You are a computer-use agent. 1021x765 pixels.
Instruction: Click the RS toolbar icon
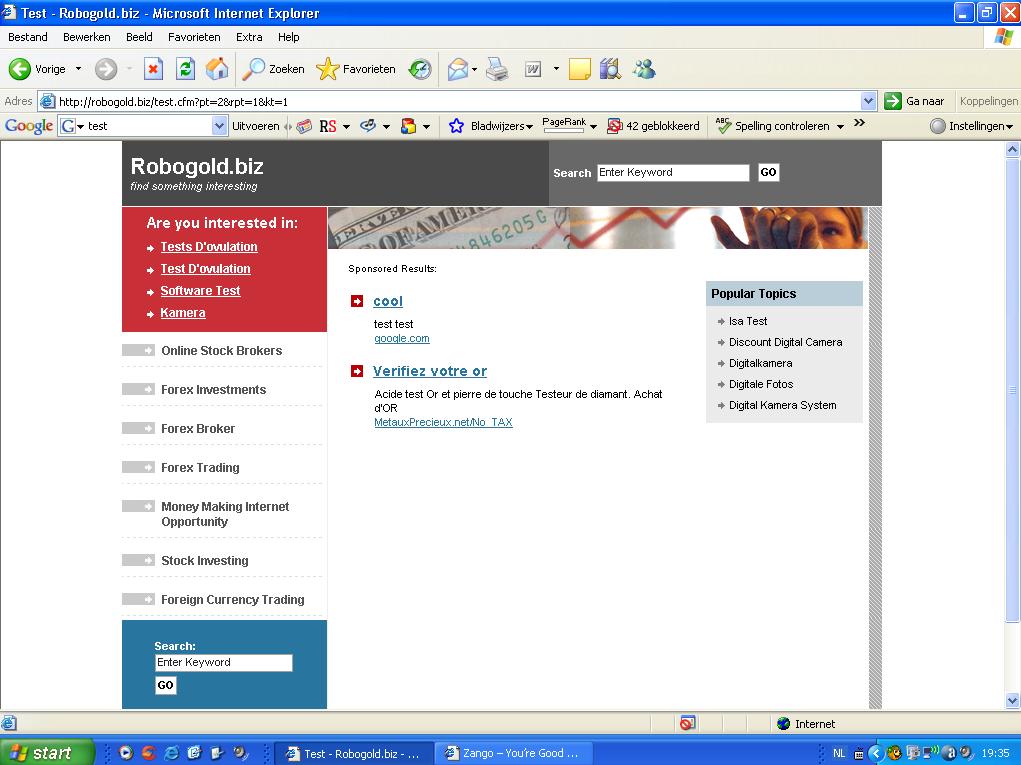[328, 126]
